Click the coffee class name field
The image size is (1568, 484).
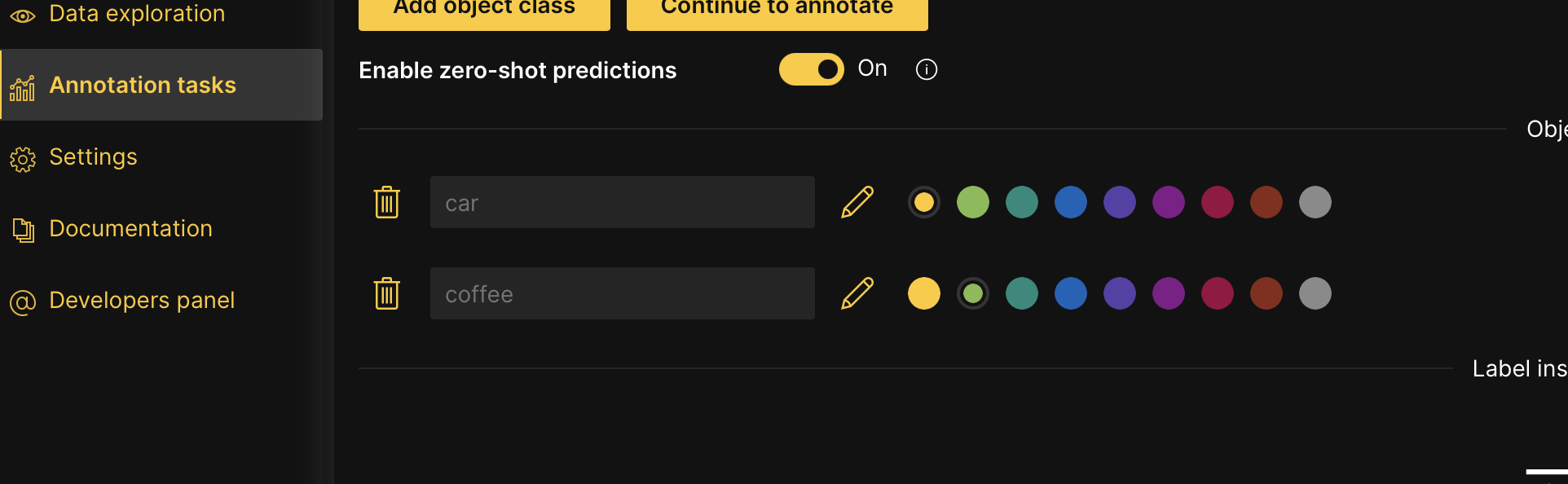click(x=622, y=293)
